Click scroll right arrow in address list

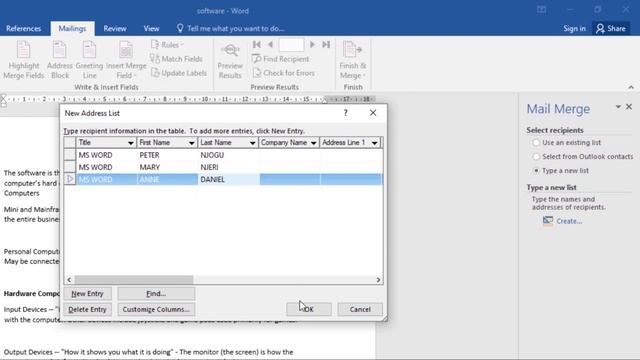(x=378, y=280)
